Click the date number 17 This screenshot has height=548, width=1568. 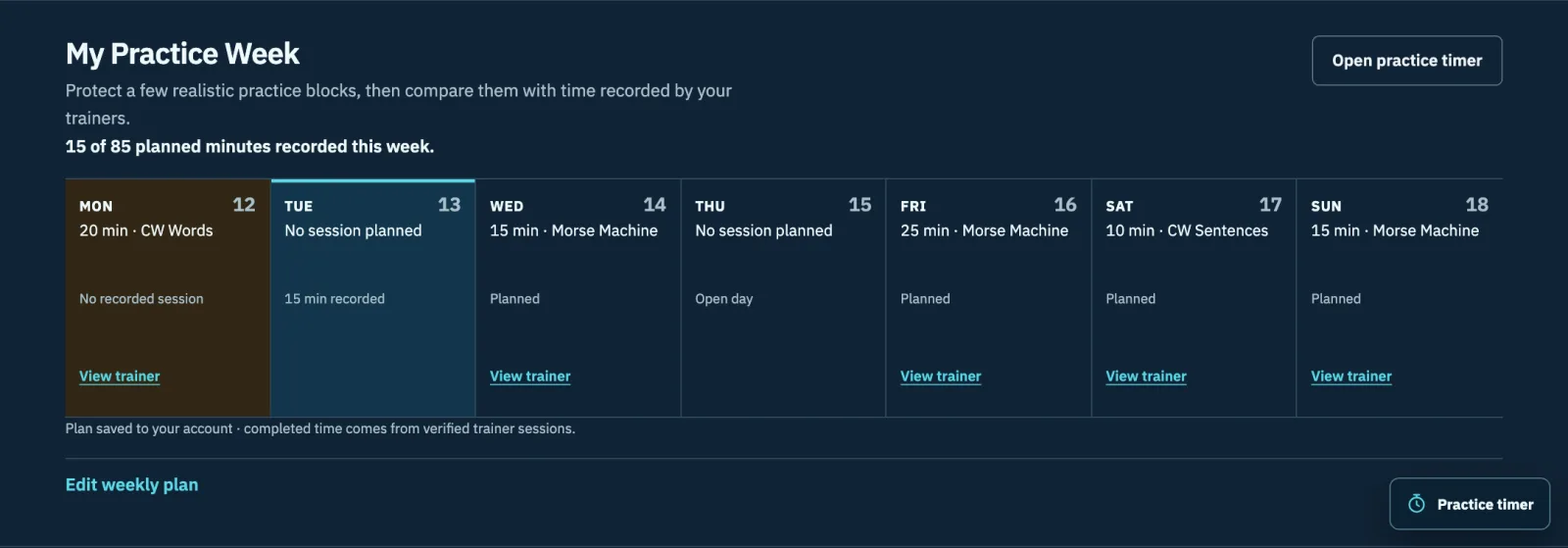click(x=1270, y=205)
